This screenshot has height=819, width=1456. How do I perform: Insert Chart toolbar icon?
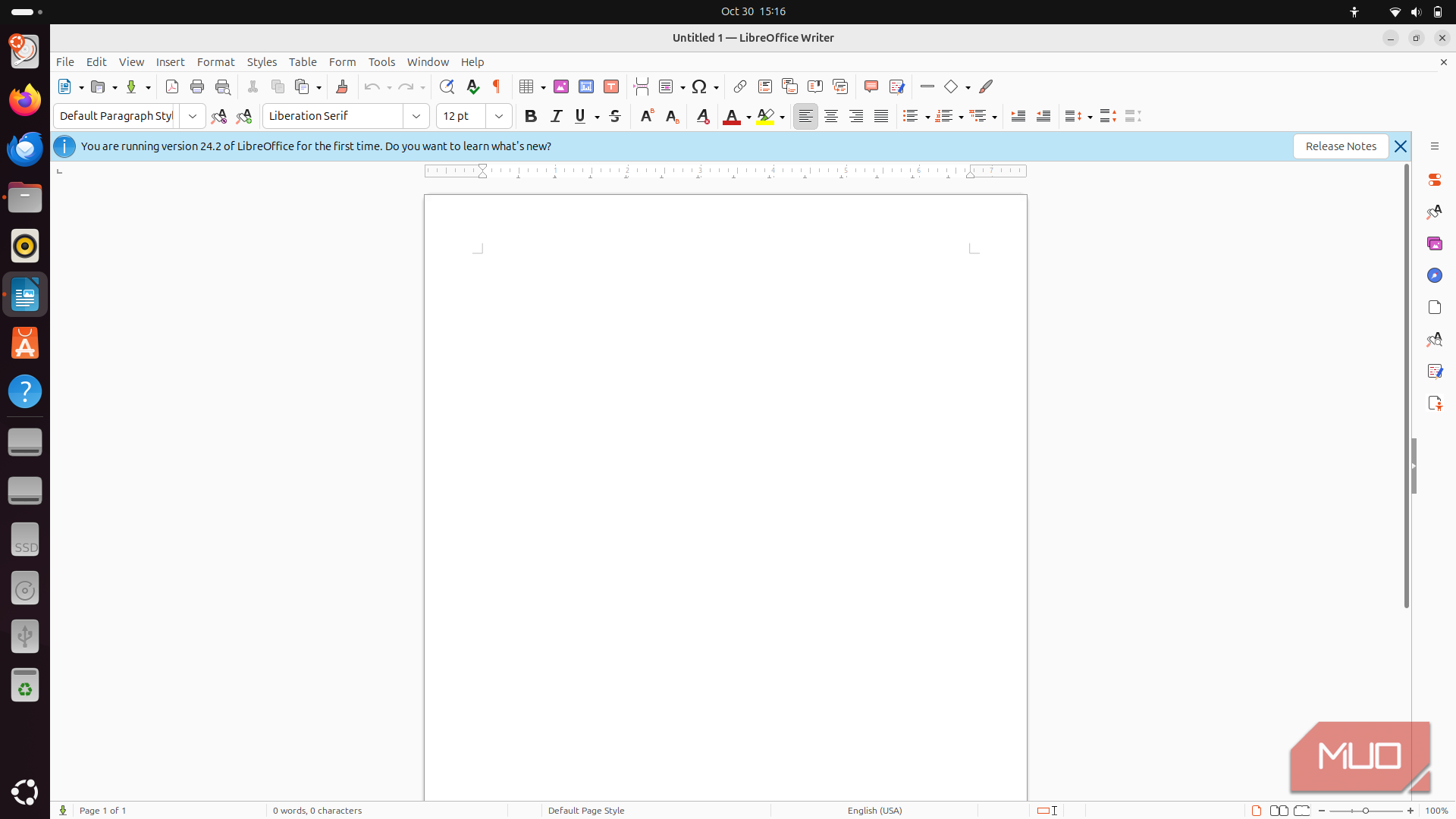coord(586,86)
